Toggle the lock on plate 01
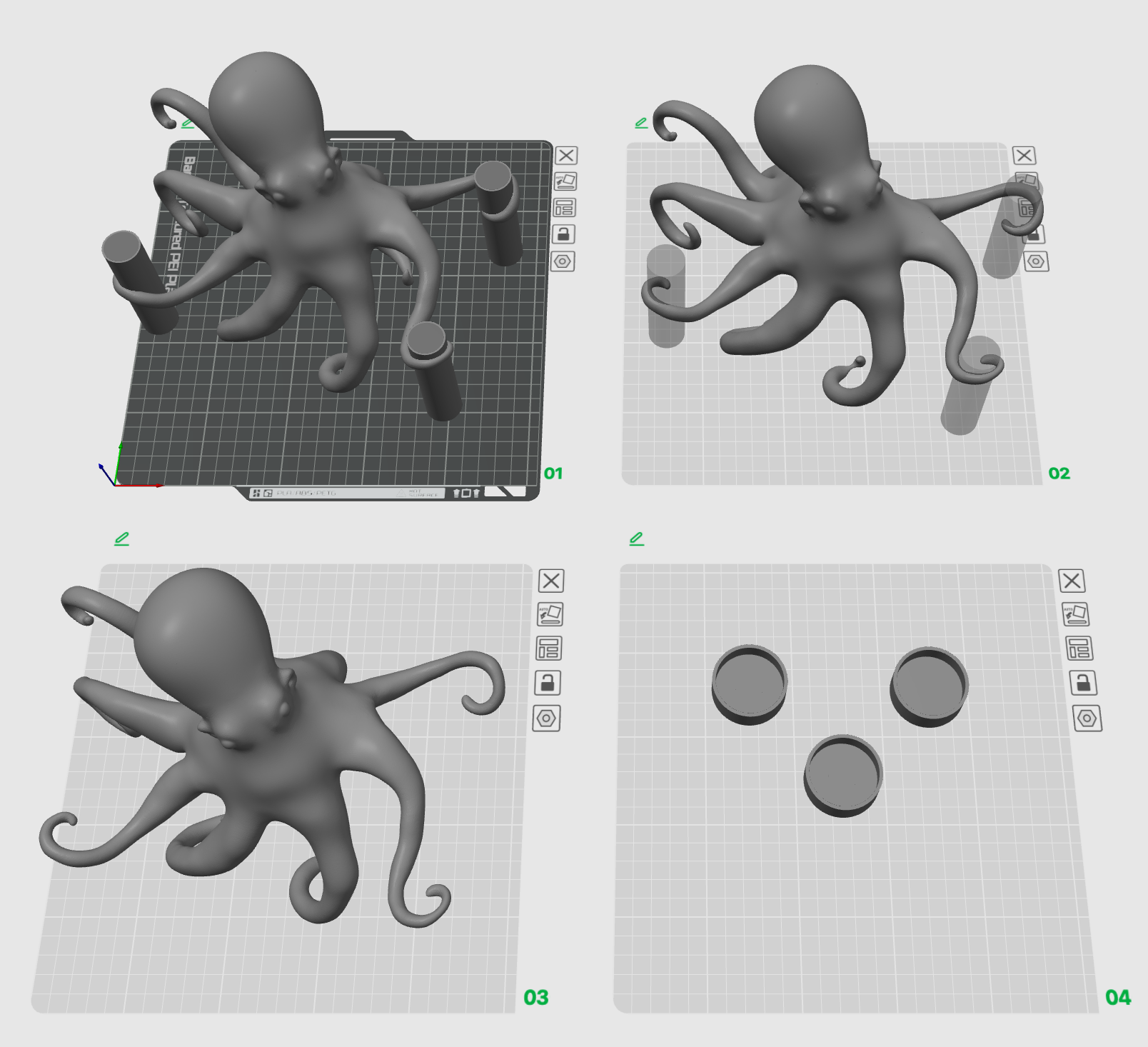This screenshot has height=1047, width=1148. pyautogui.click(x=563, y=234)
